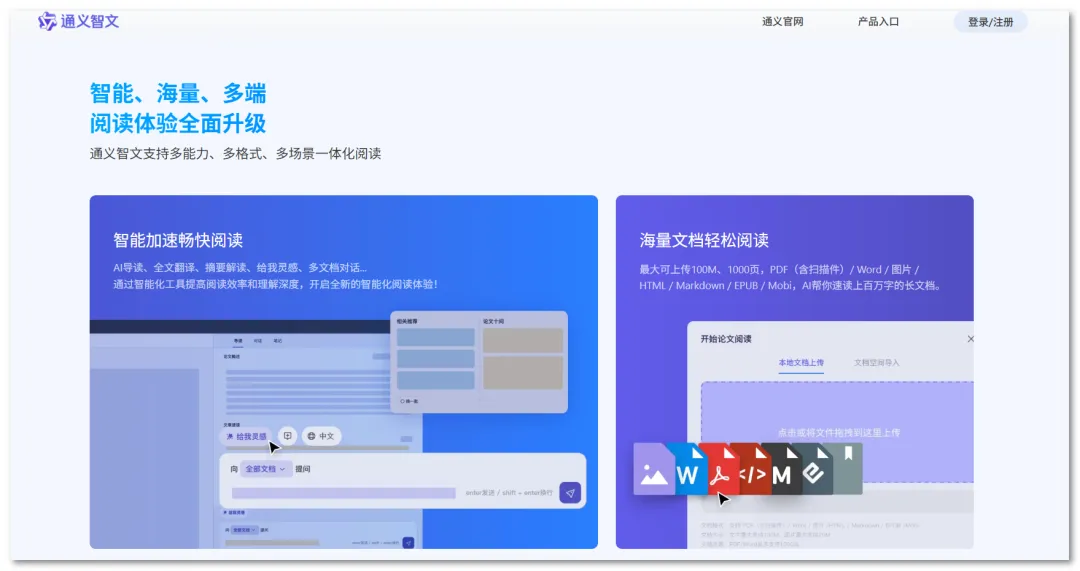The height and width of the screenshot is (571, 1080).
Task: Click the image file type icon
Action: (x=654, y=469)
